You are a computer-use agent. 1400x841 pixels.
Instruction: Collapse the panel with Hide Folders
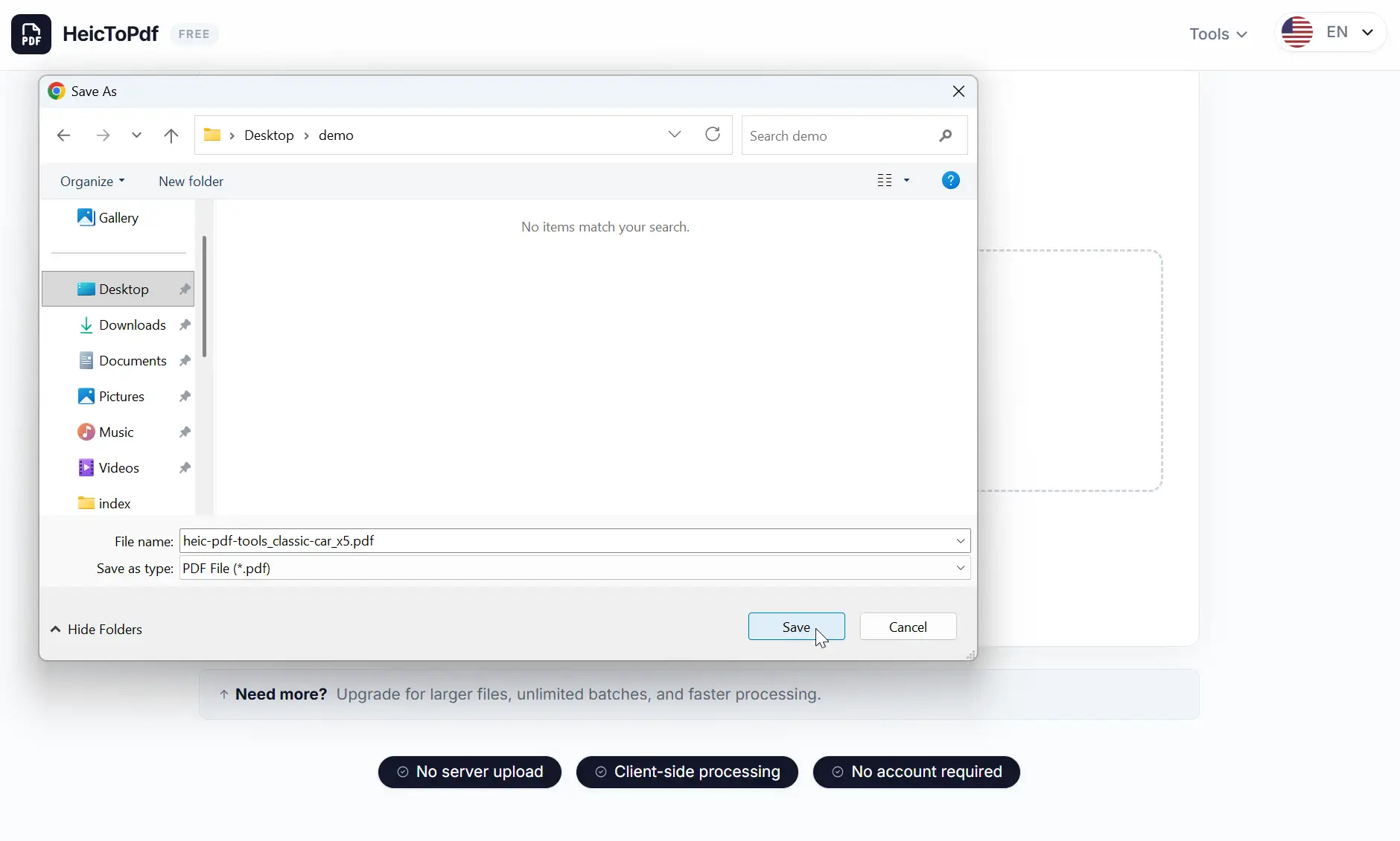(x=96, y=629)
